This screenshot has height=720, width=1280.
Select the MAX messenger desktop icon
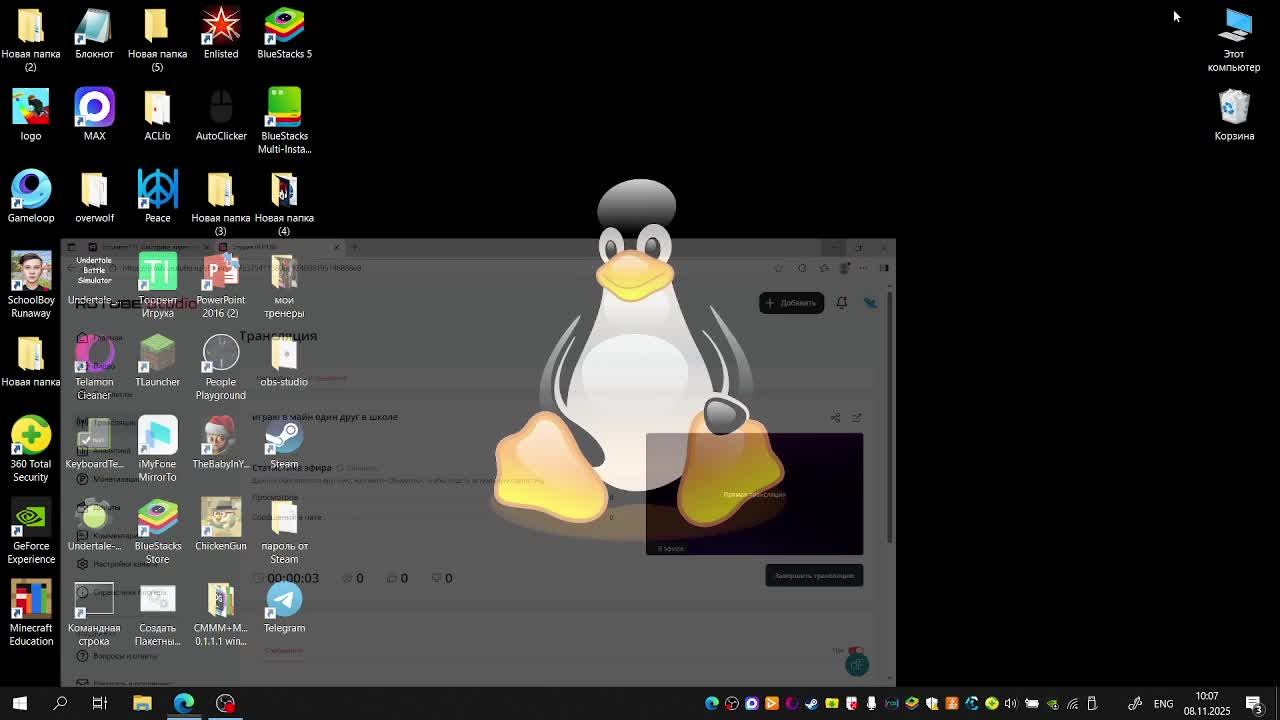tap(94, 115)
